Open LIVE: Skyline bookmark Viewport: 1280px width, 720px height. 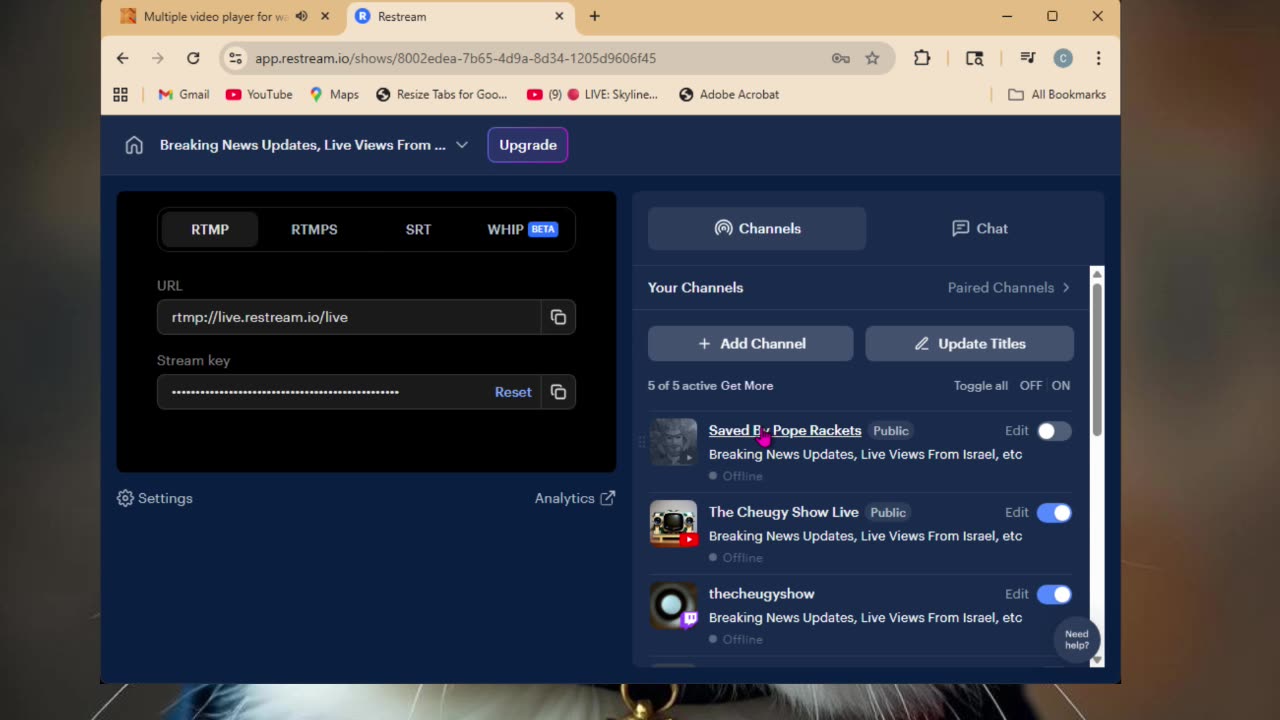(593, 94)
